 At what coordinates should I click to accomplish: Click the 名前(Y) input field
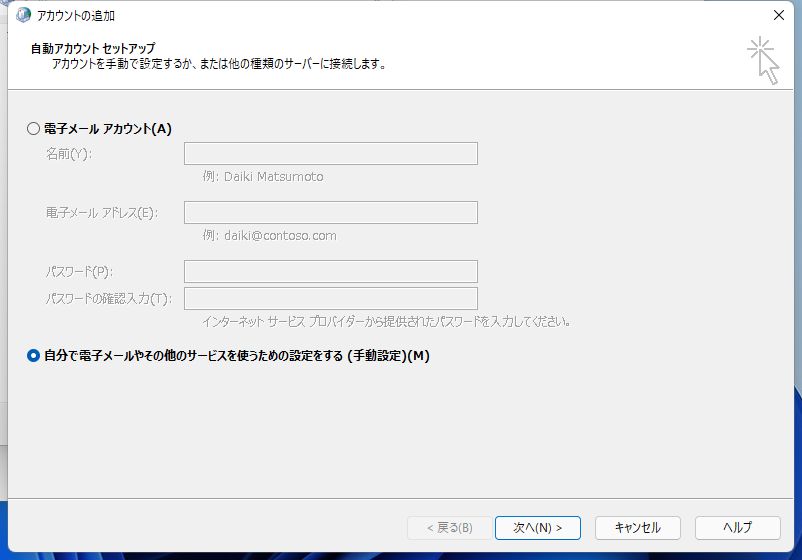click(x=330, y=153)
